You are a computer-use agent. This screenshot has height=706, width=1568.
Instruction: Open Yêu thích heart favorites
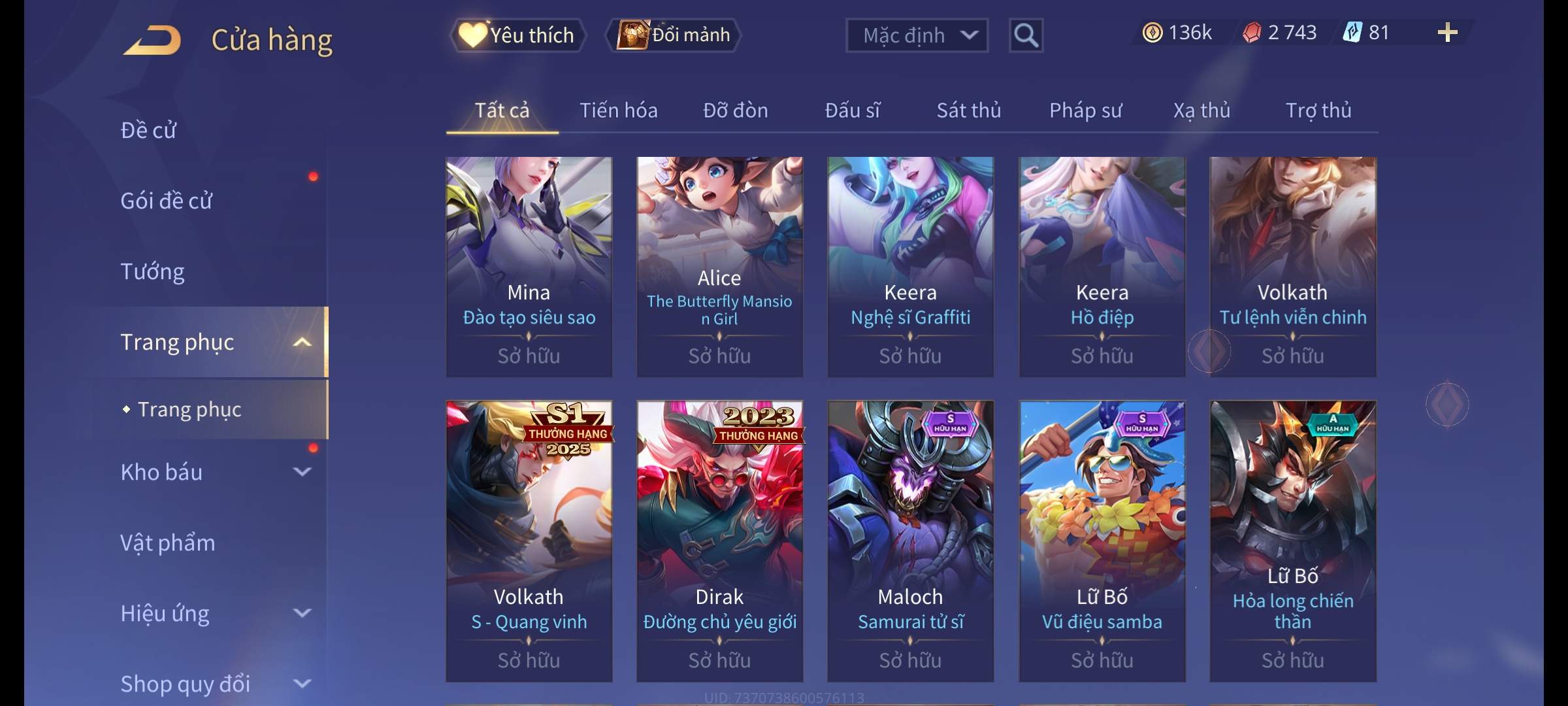coord(517,35)
